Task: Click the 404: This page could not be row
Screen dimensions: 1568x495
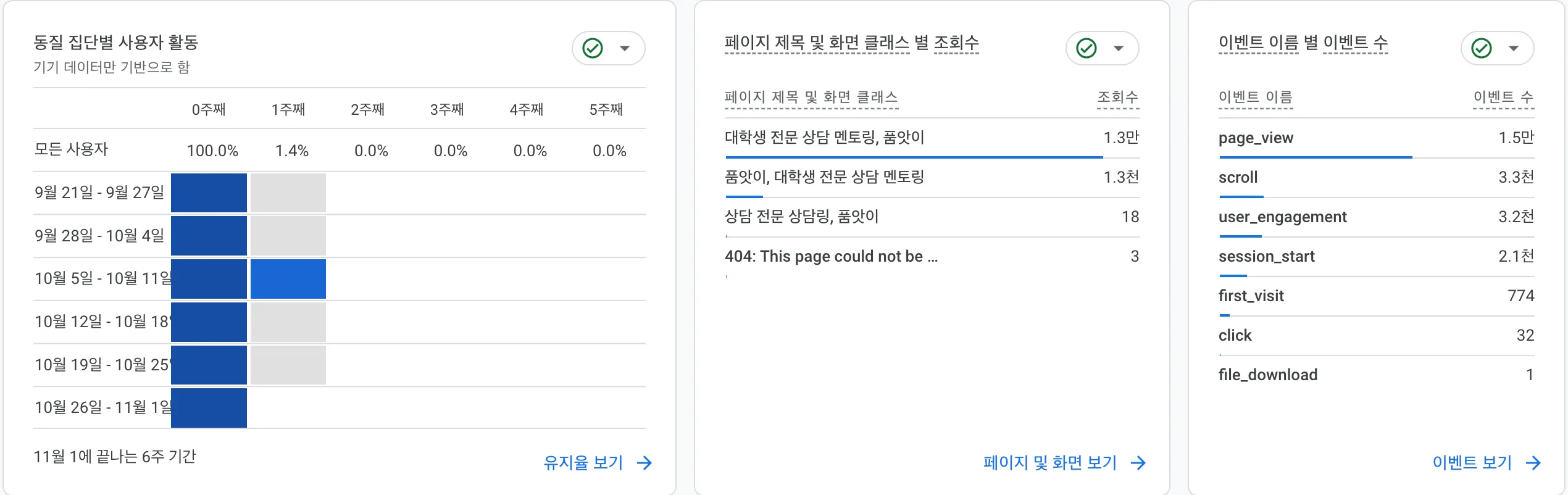Action: click(932, 257)
